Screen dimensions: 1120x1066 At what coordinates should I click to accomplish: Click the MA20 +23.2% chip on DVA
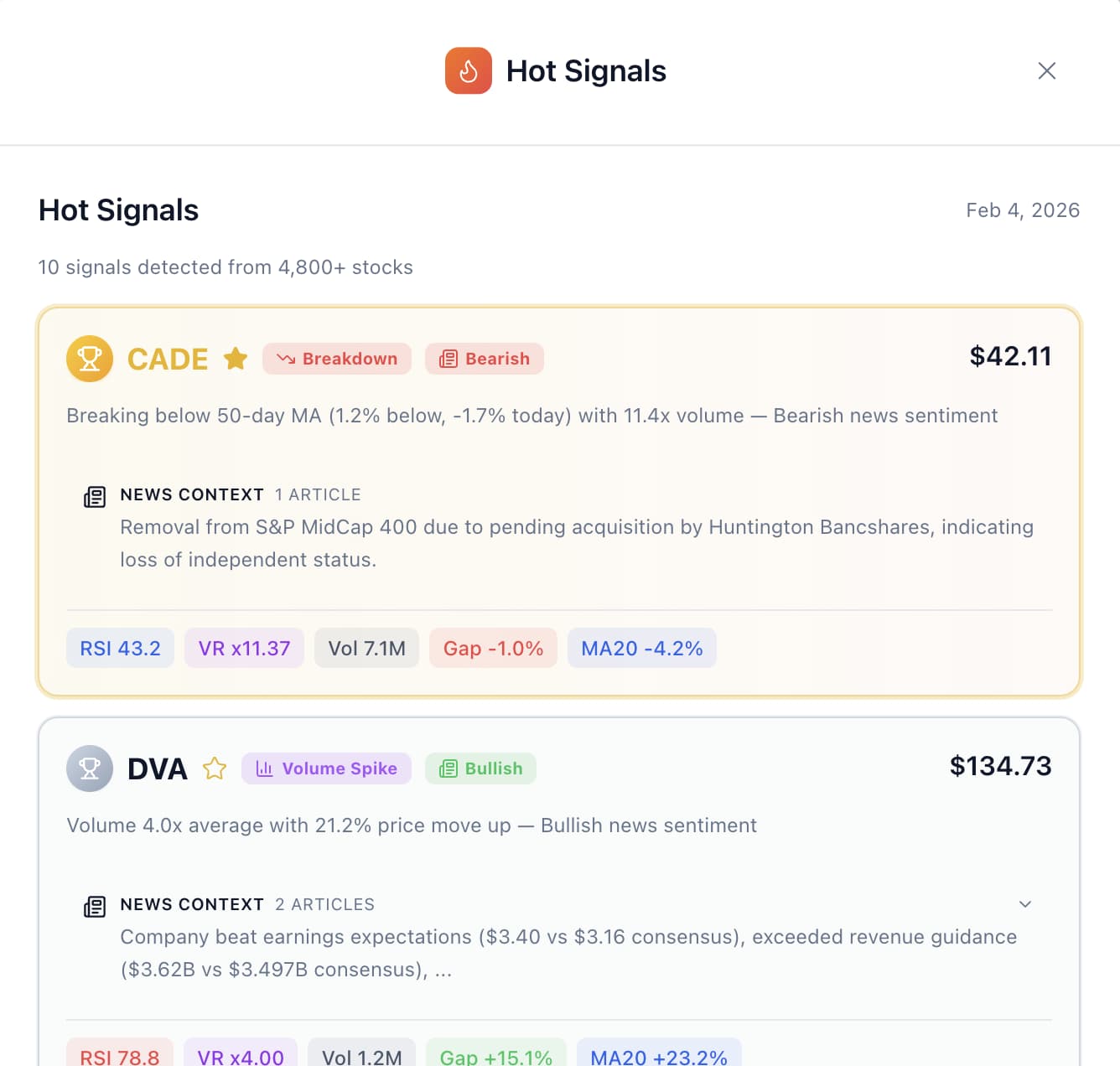pos(659,1056)
